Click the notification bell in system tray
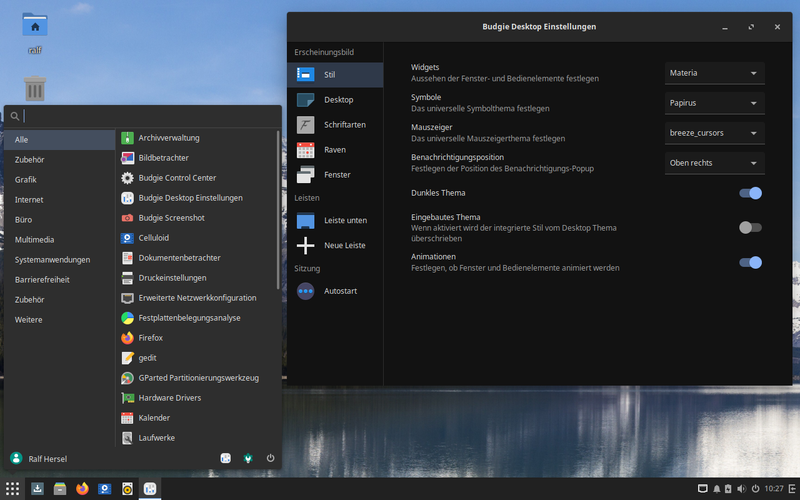The image size is (800, 500). tap(716, 489)
